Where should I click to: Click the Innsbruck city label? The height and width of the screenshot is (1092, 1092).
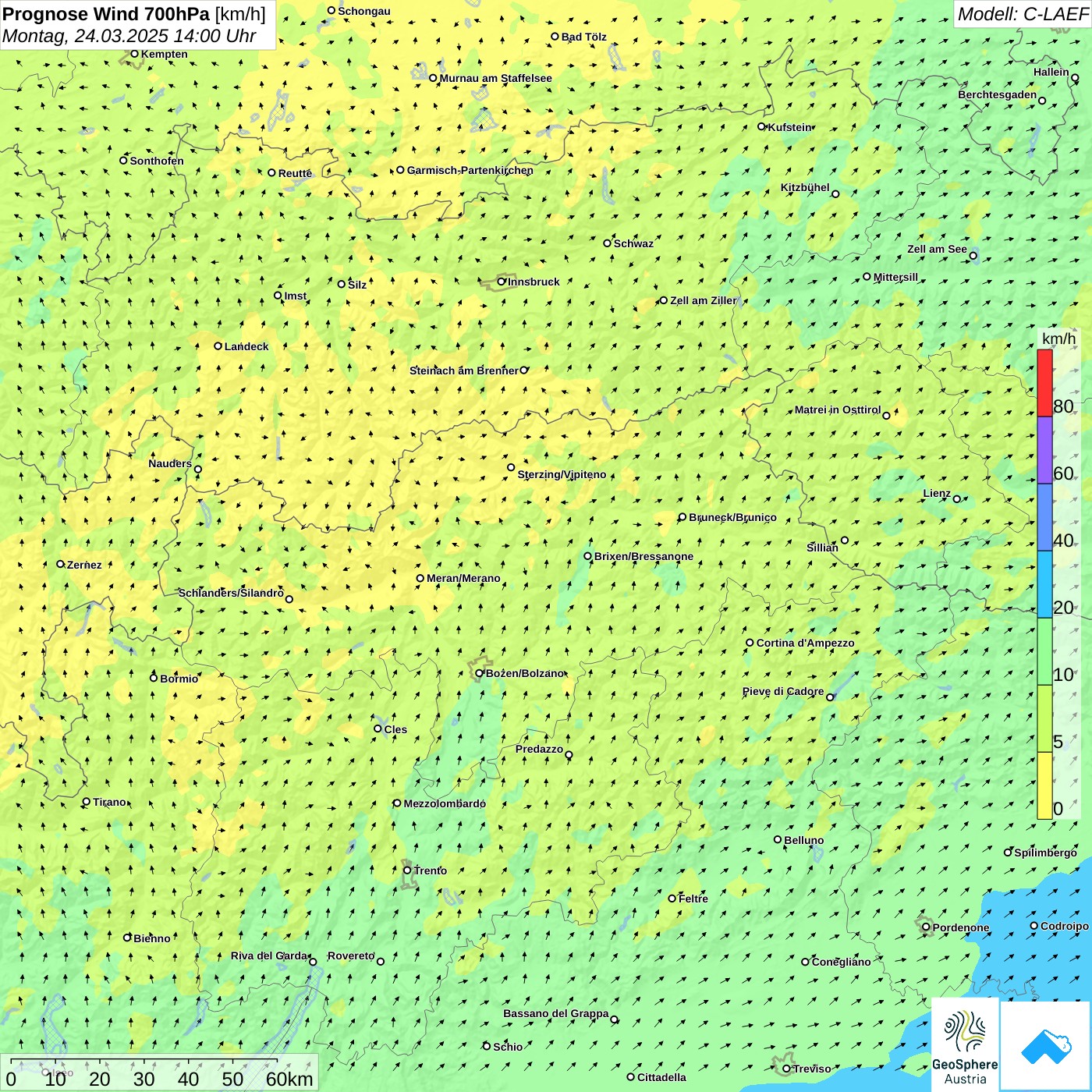tap(534, 282)
